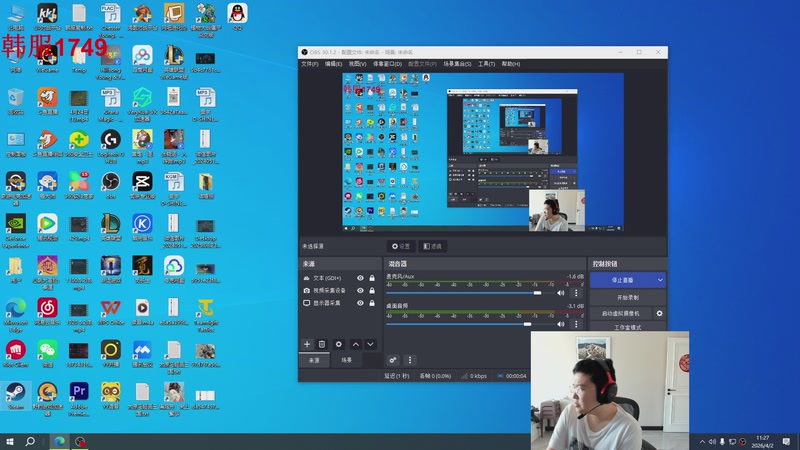Select the Recycle Bin desktop icon

pyautogui.click(x=16, y=101)
